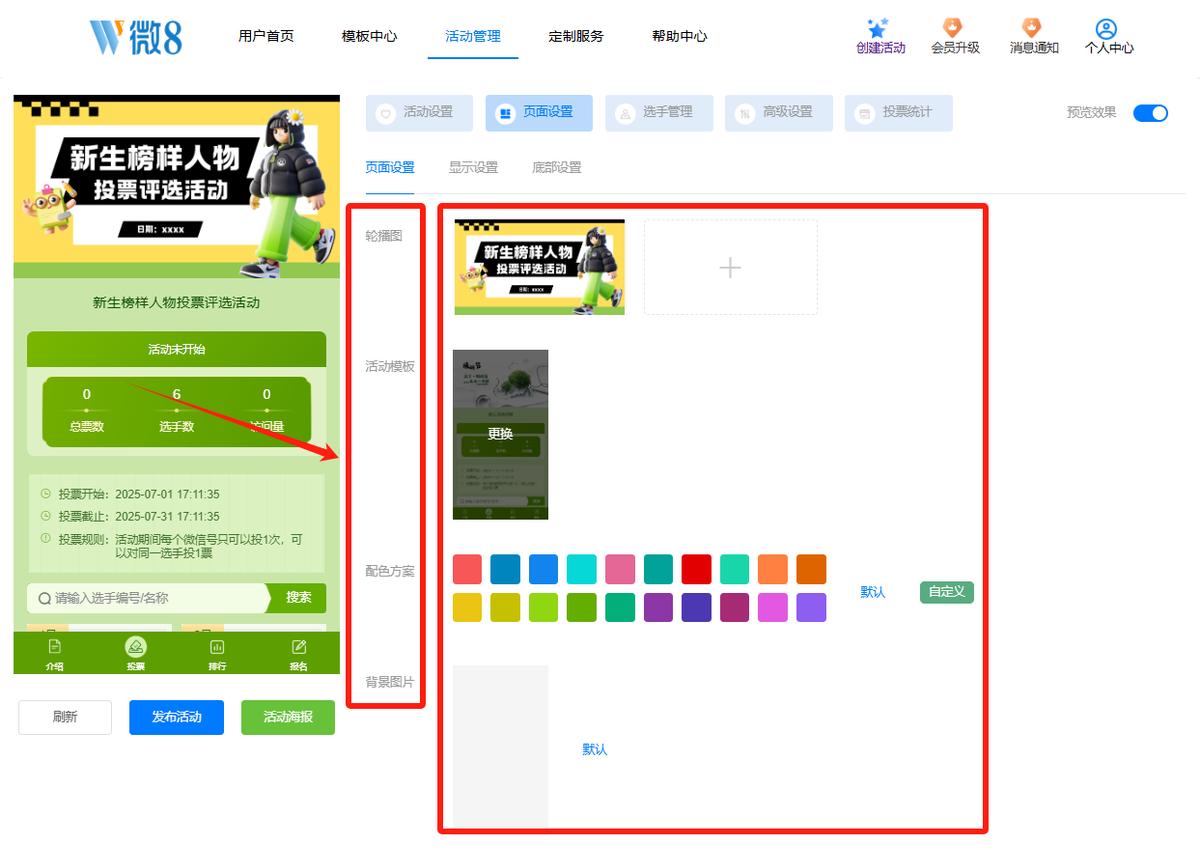The width and height of the screenshot is (1200, 850).
Task: Pick the mint green swatch
Action: 734,569
